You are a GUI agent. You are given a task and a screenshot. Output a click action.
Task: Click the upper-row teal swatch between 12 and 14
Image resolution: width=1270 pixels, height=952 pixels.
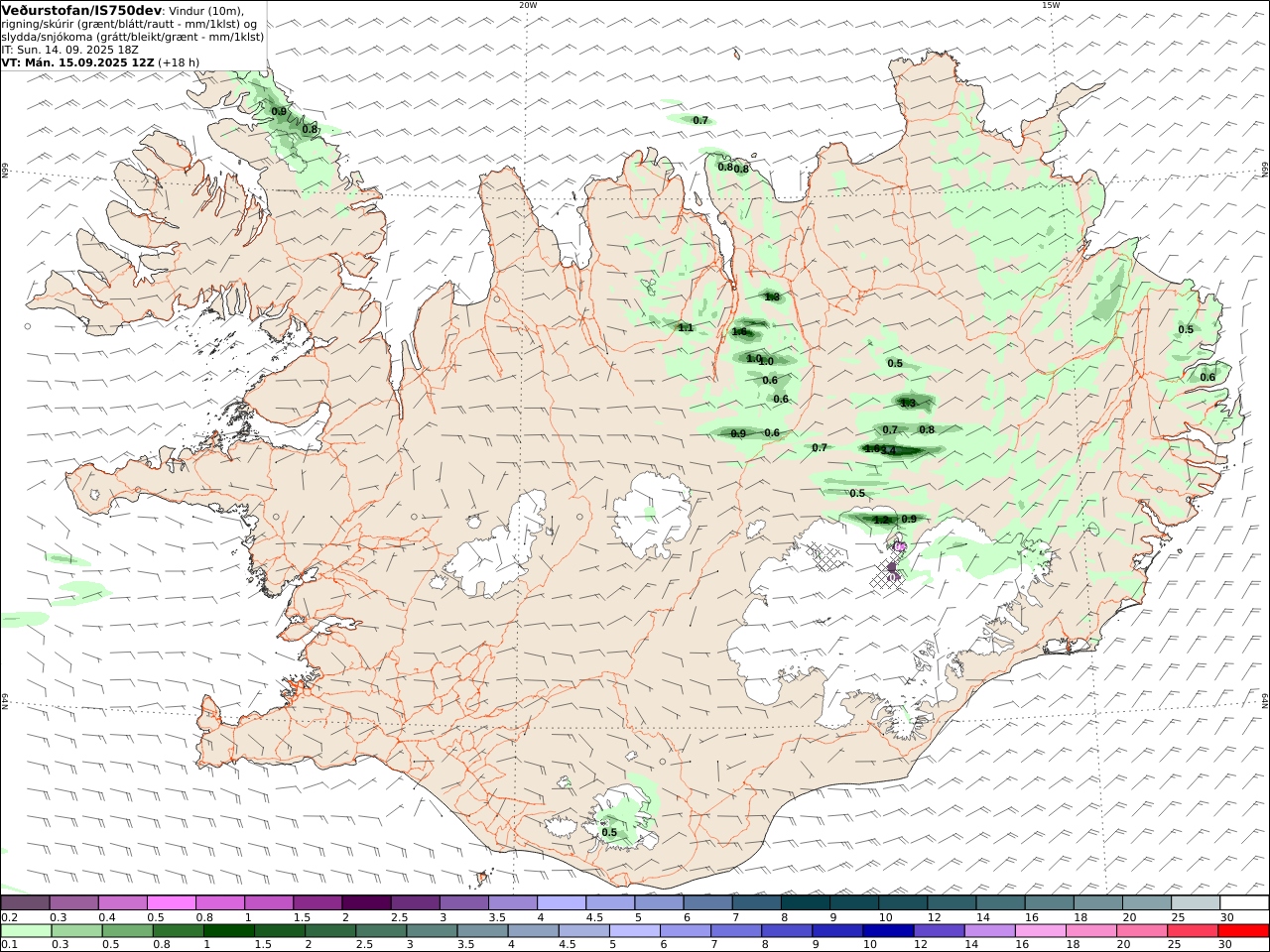point(952,903)
